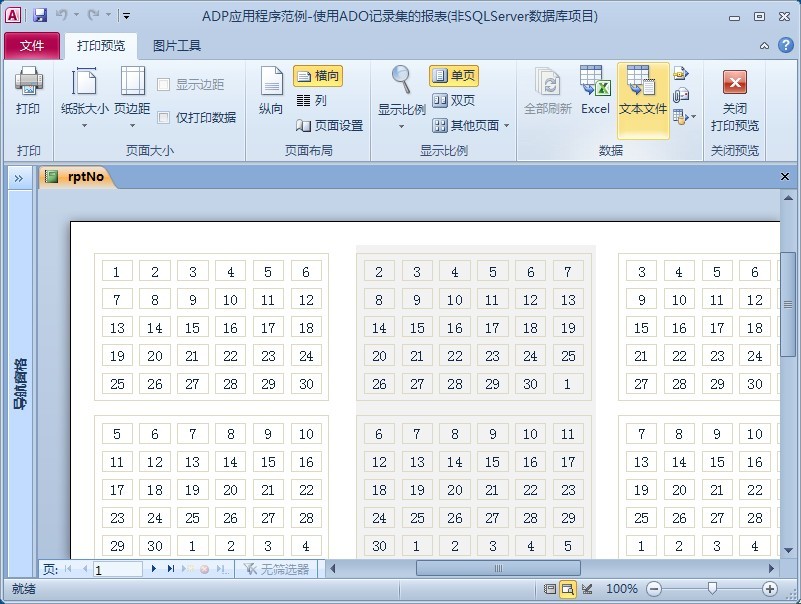Click the vertical scrollbar thumb
801x604 pixels.
coord(788,305)
